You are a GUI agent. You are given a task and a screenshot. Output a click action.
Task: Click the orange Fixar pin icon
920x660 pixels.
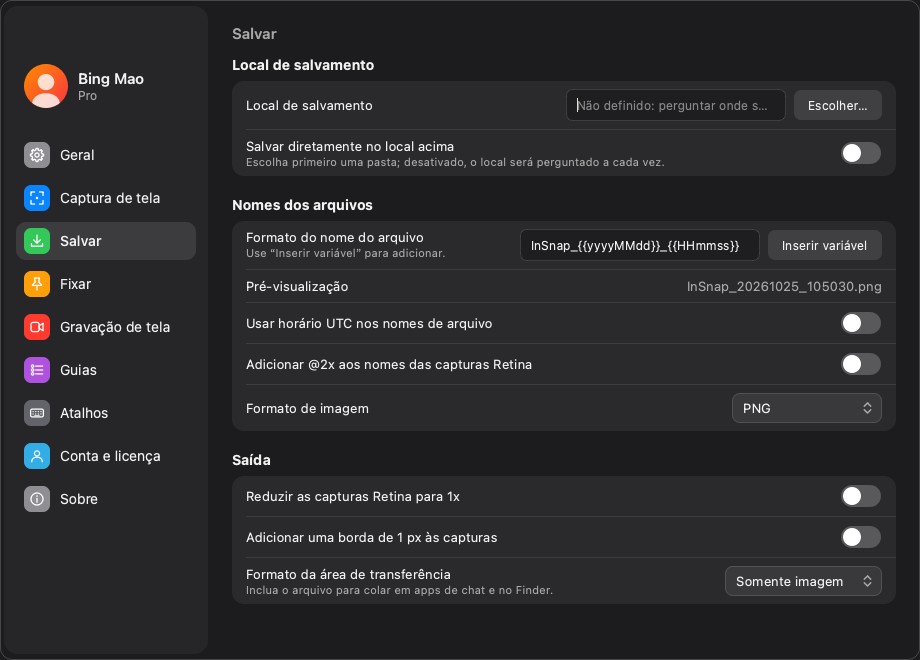(37, 284)
